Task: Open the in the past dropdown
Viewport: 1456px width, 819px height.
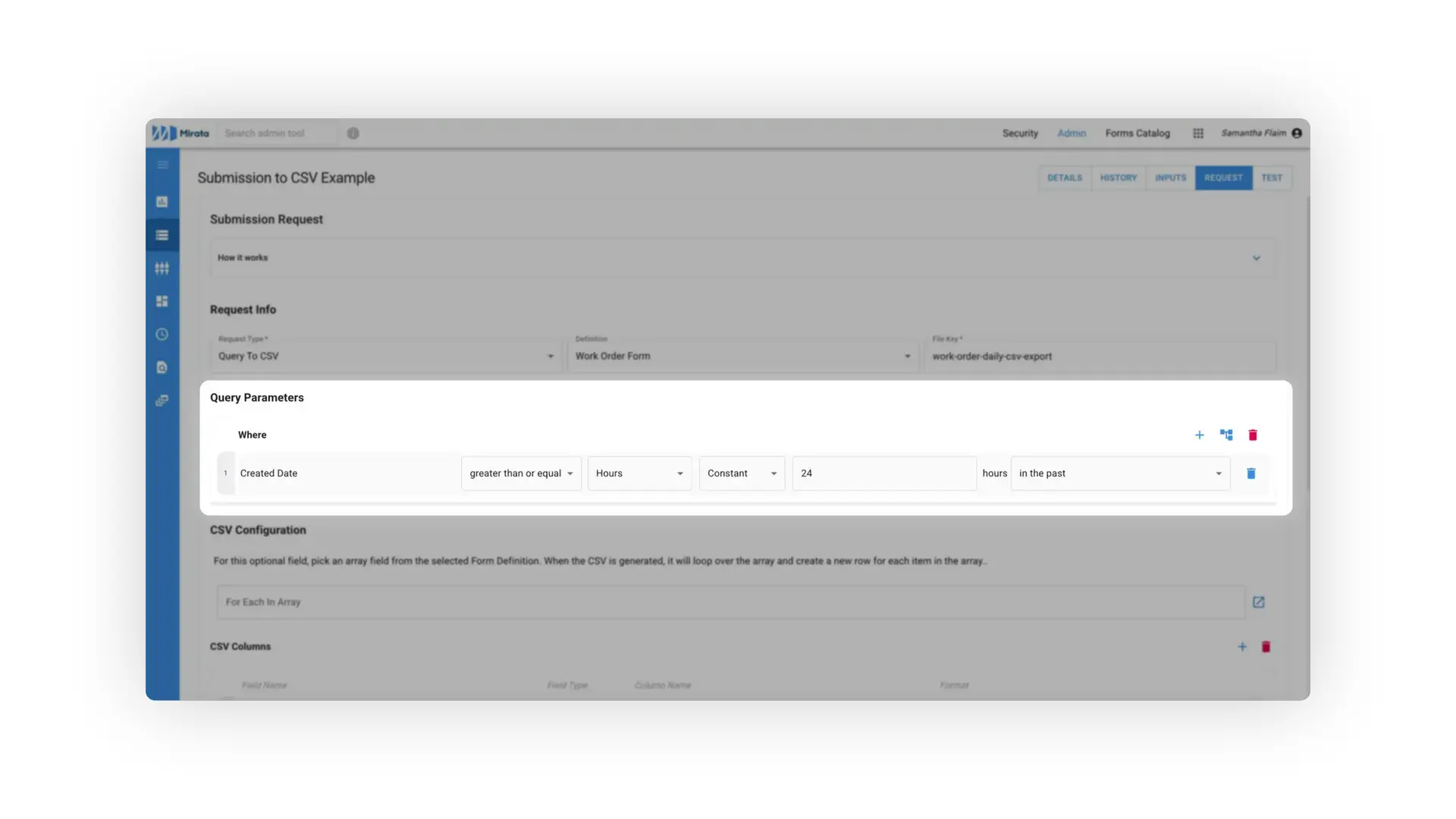Action: click(1219, 473)
